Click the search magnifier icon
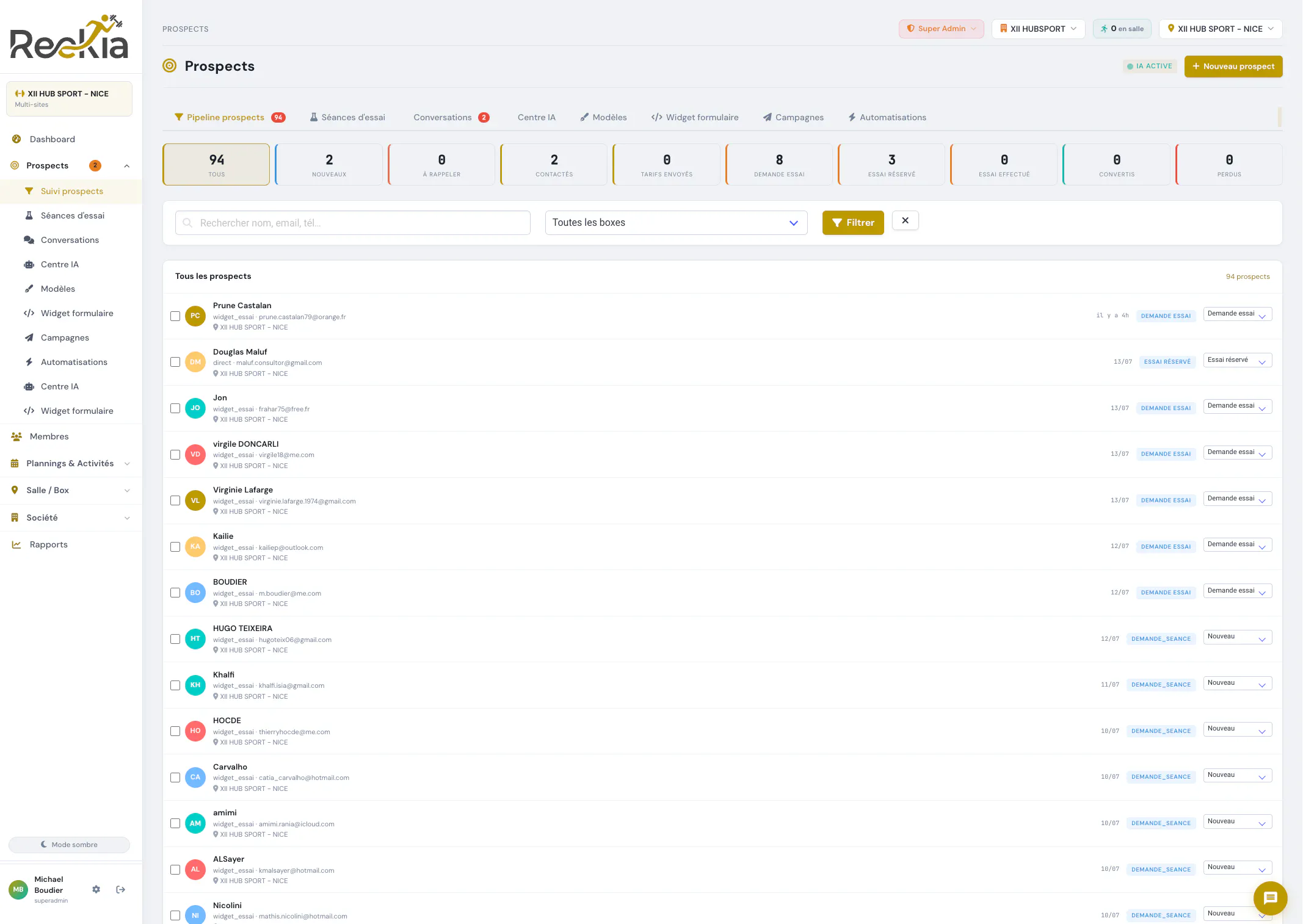 pyautogui.click(x=187, y=223)
